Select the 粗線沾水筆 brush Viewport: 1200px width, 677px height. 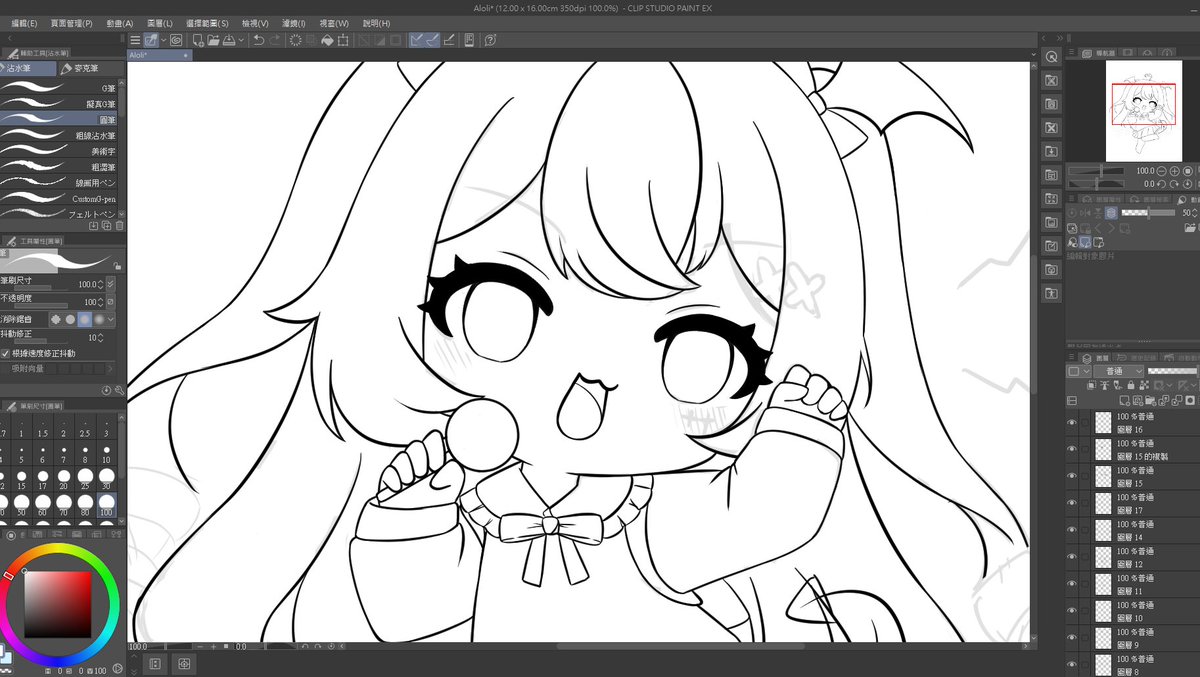[x=60, y=135]
